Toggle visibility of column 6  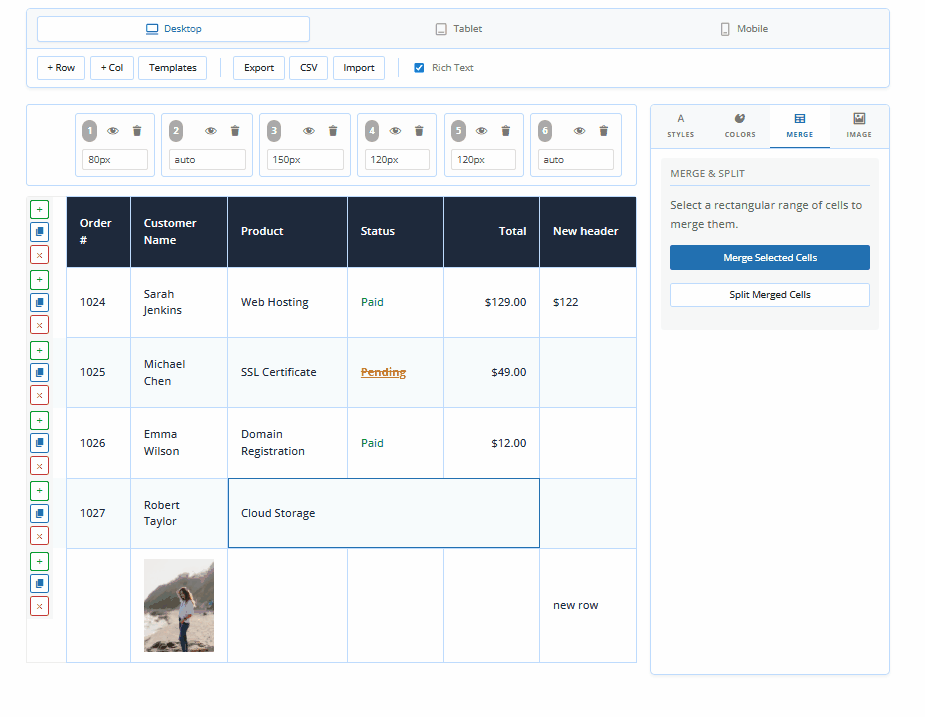[x=579, y=131]
